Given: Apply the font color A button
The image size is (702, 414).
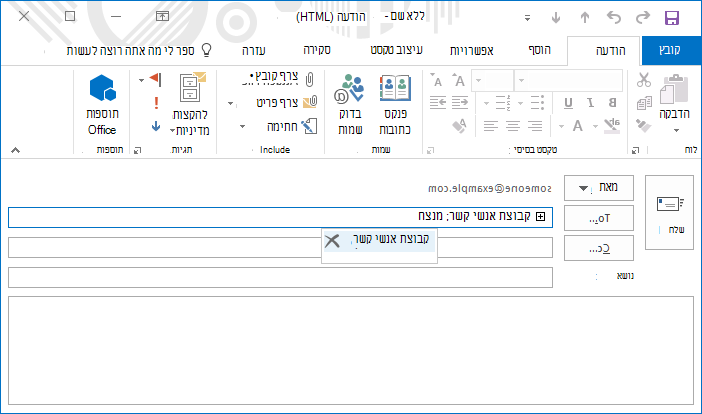Looking at the screenshot, I should [x=578, y=126].
